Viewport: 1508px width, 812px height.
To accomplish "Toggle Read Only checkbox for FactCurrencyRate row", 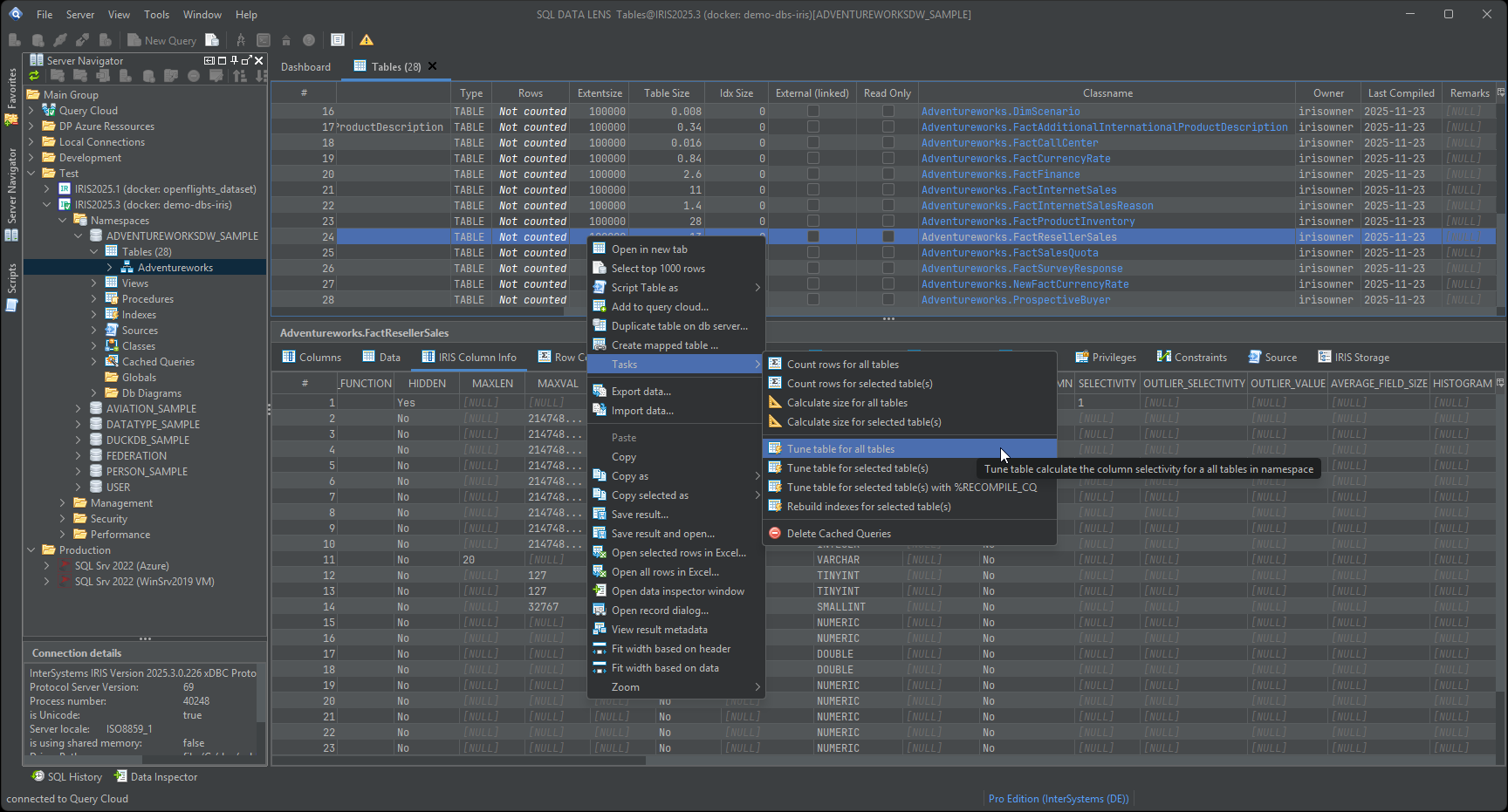I will [888, 159].
